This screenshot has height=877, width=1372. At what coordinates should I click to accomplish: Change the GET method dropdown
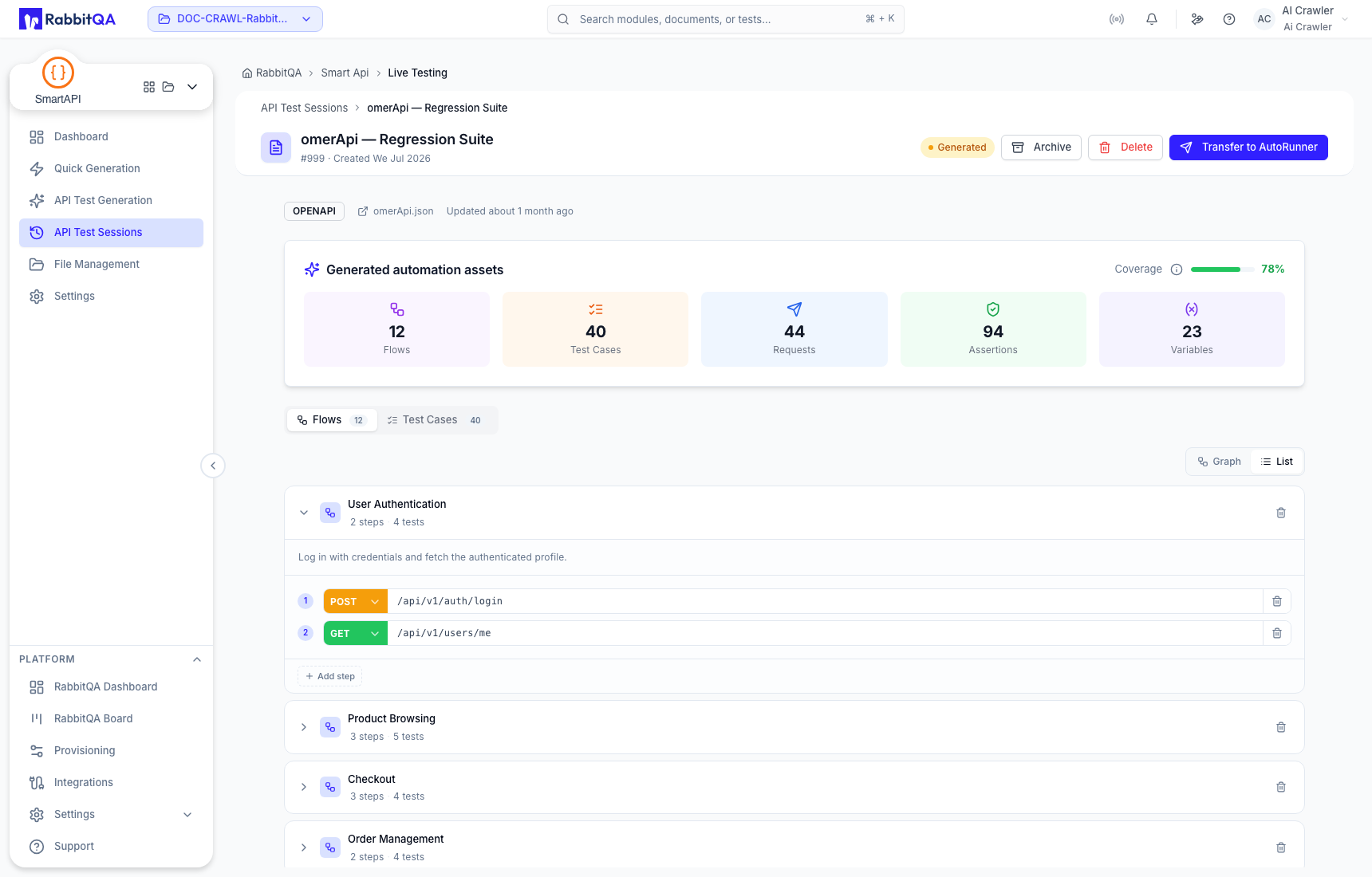coord(355,633)
